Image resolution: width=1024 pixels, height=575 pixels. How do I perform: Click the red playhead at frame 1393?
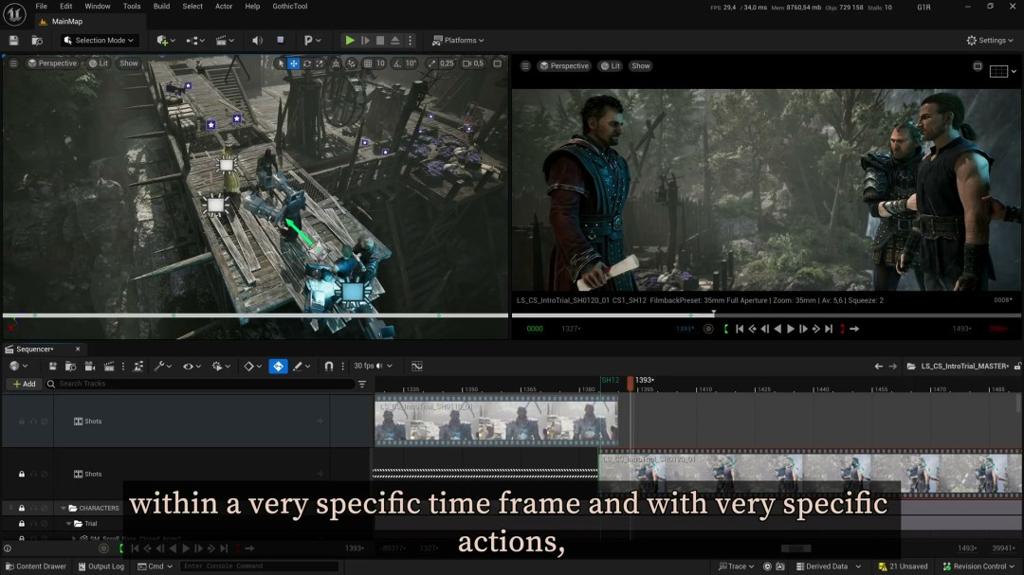point(630,383)
